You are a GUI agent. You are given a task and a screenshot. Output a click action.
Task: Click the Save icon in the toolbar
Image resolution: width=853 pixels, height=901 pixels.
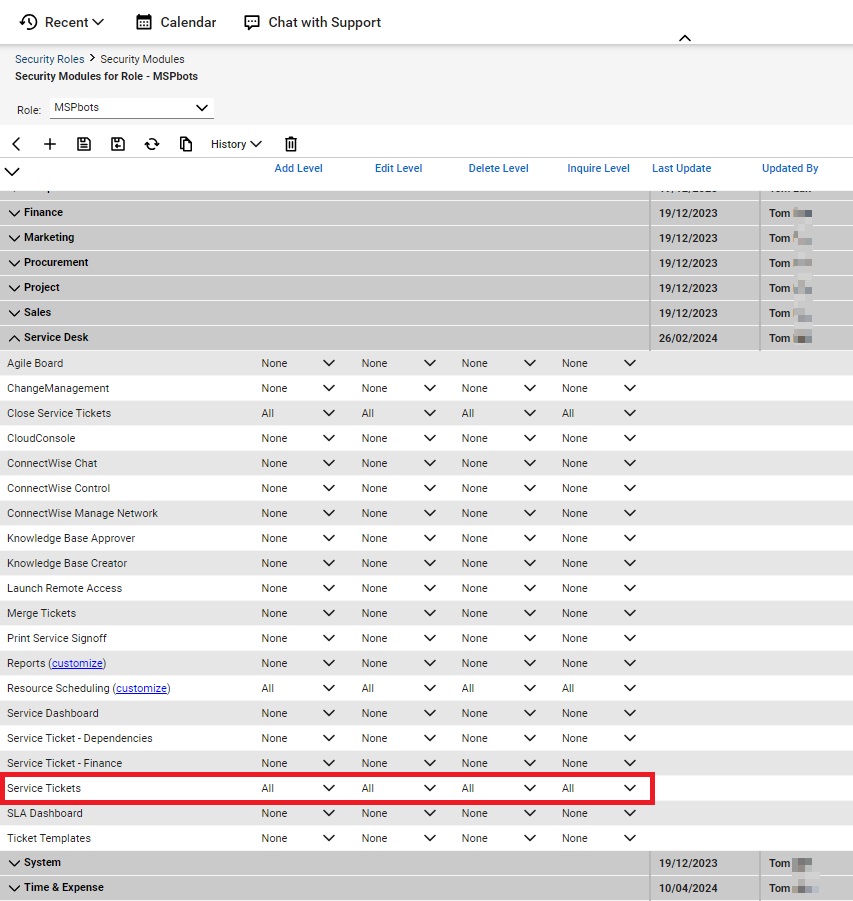point(84,144)
